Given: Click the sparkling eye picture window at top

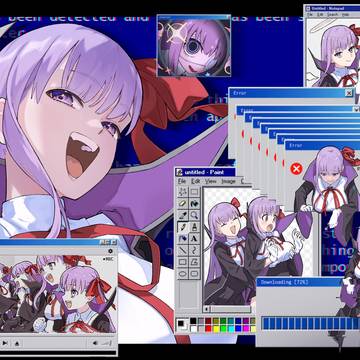Looking at the screenshot, I should [x=194, y=47].
